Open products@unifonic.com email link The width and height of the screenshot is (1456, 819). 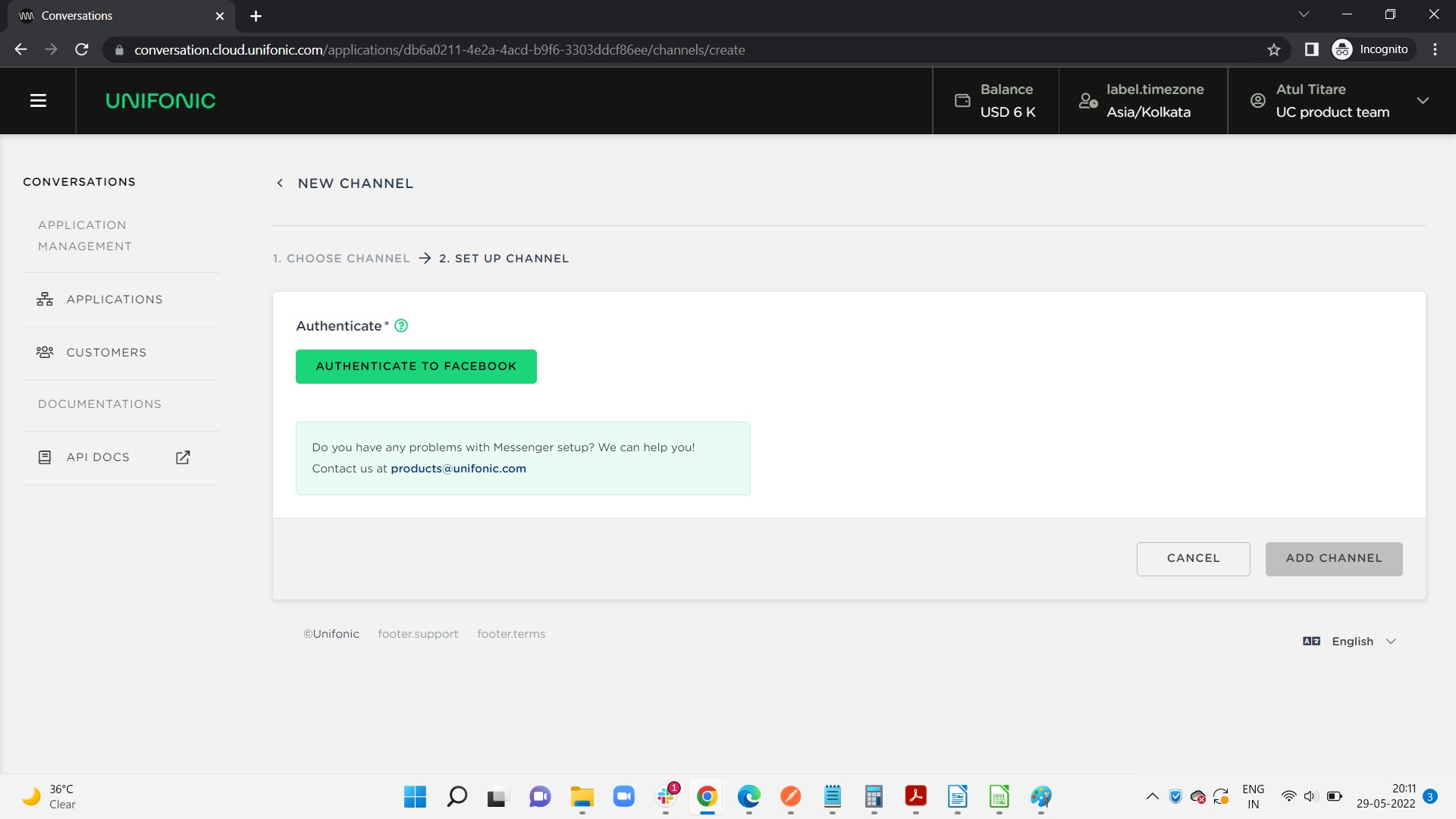pos(458,469)
